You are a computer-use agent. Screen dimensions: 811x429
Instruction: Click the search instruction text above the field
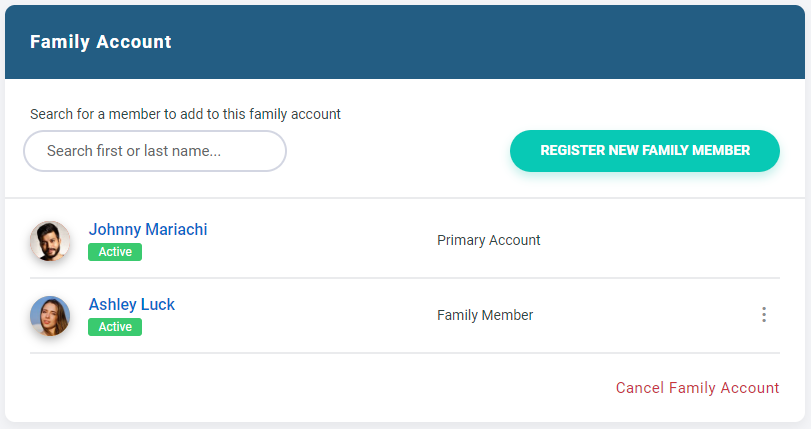tap(185, 114)
